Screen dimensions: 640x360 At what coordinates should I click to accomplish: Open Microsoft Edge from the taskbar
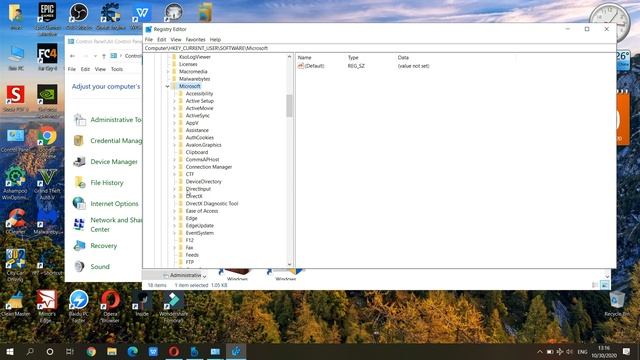(x=132, y=351)
